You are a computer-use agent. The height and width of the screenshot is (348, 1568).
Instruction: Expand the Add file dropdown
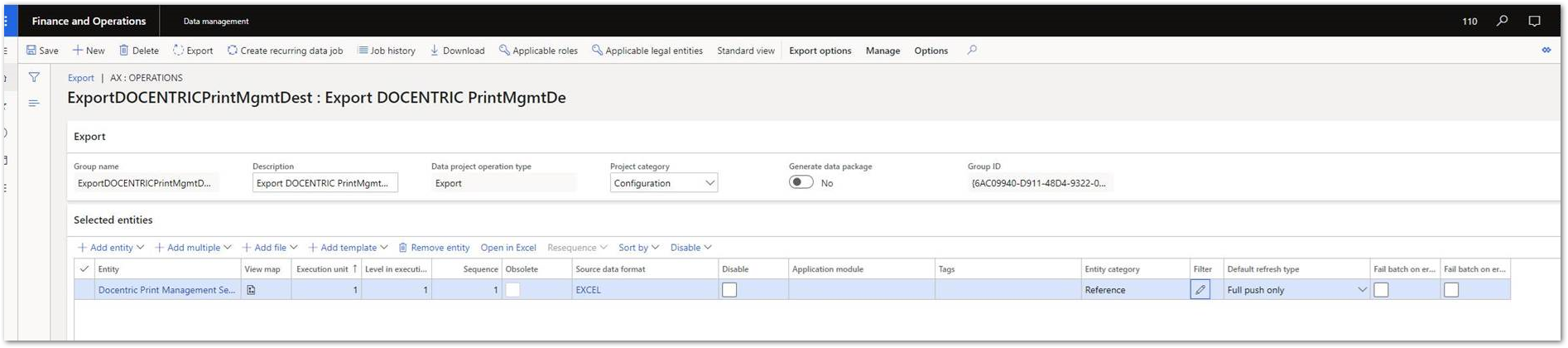click(x=269, y=248)
